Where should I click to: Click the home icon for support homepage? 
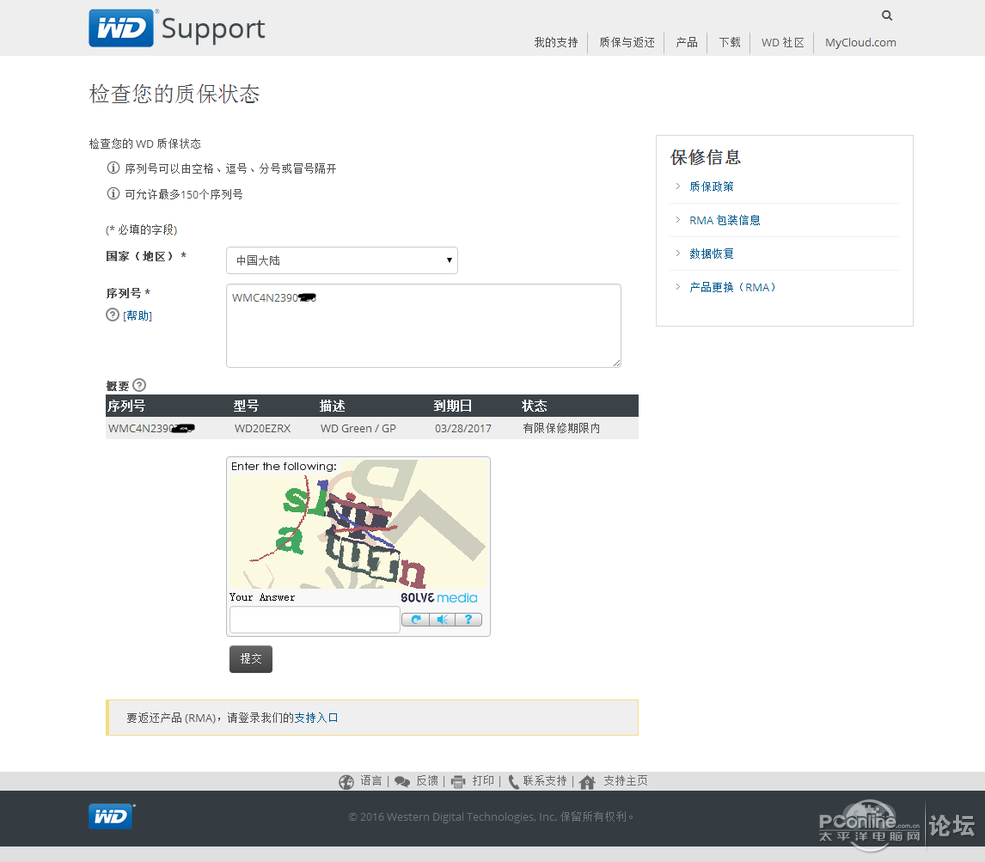coord(587,782)
